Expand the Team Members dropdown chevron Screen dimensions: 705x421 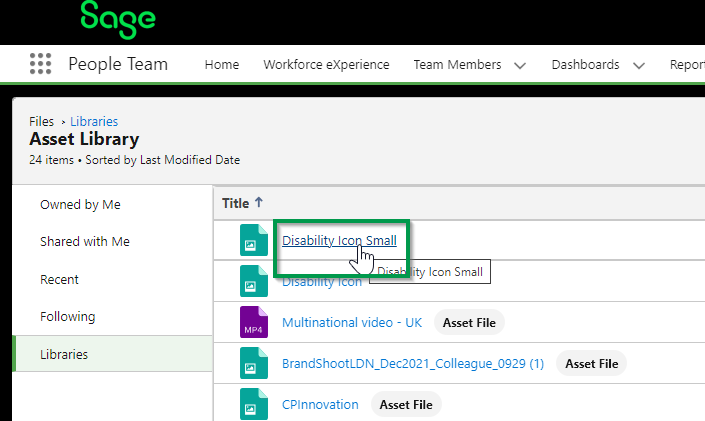pyautogui.click(x=520, y=65)
